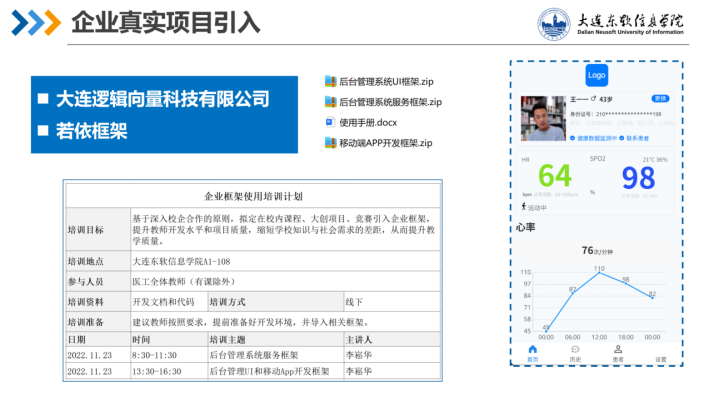This screenshot has width=704, height=393.
Task: Click the file name 使用手册.docx
Action: (368, 123)
